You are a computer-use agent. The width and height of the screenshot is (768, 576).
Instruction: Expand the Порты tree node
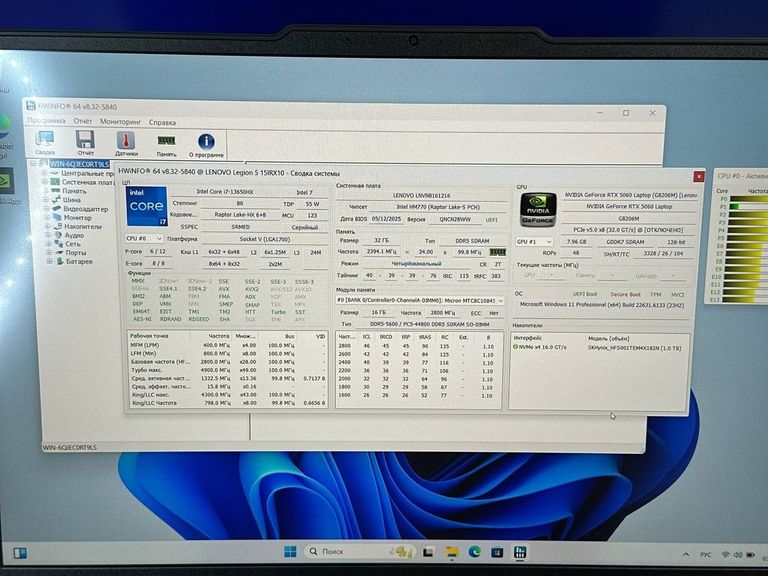click(x=49, y=253)
